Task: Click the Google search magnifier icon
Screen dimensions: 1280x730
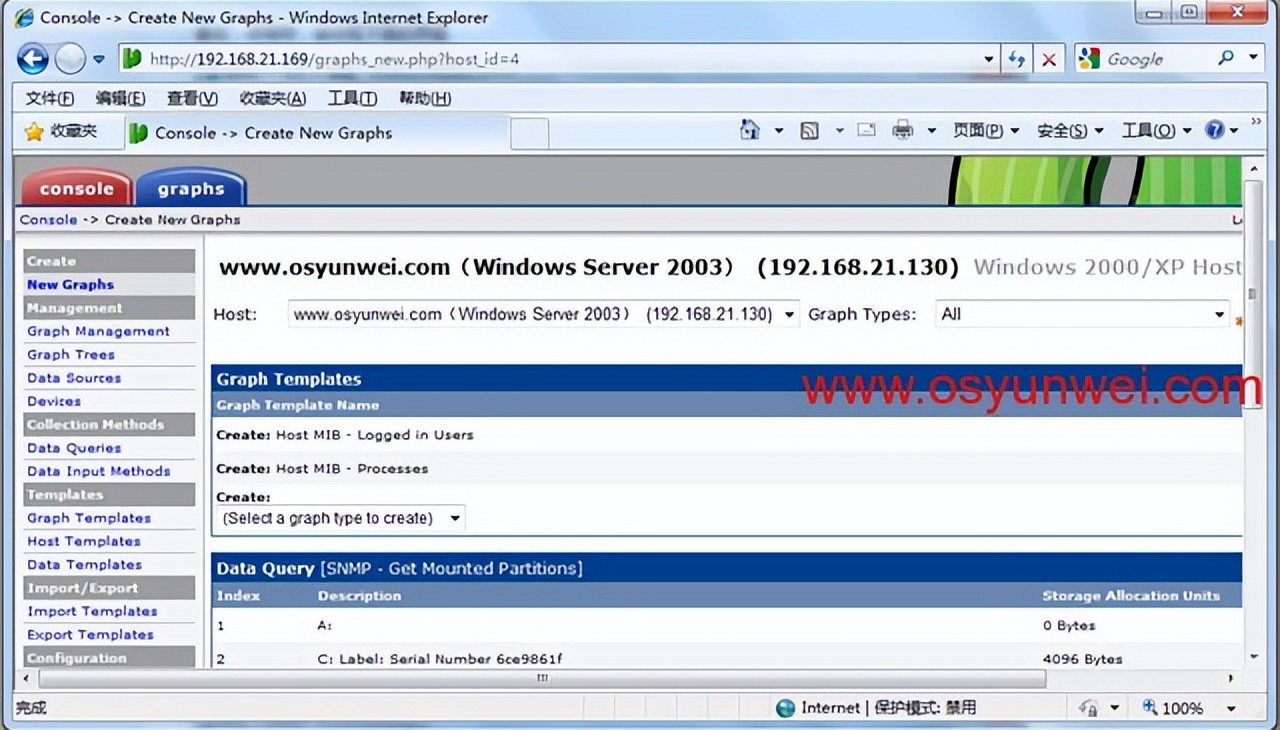Action: pyautogui.click(x=1225, y=58)
